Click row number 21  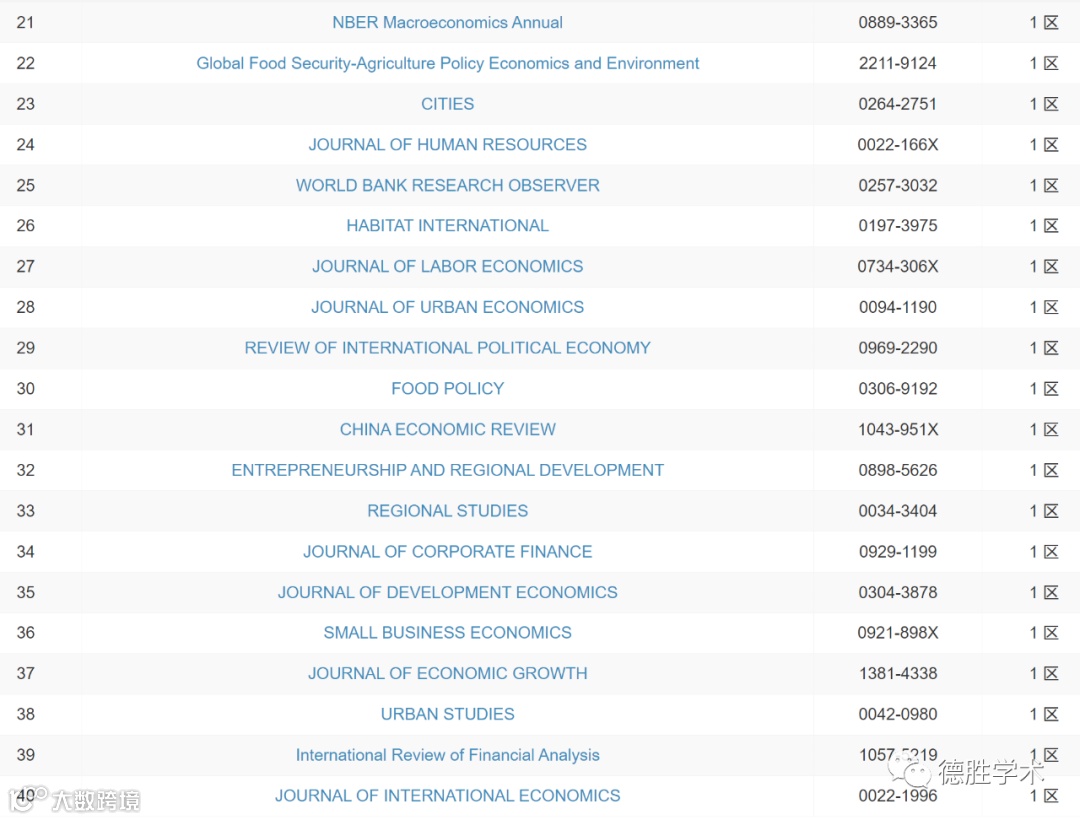(x=25, y=23)
